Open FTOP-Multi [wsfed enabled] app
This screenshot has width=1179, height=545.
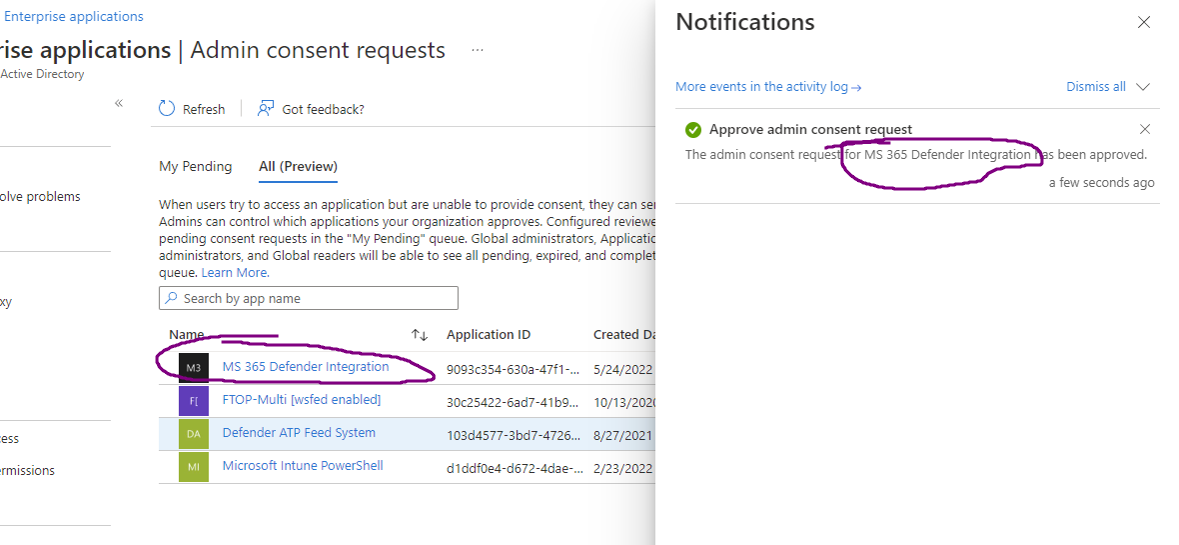(x=302, y=400)
